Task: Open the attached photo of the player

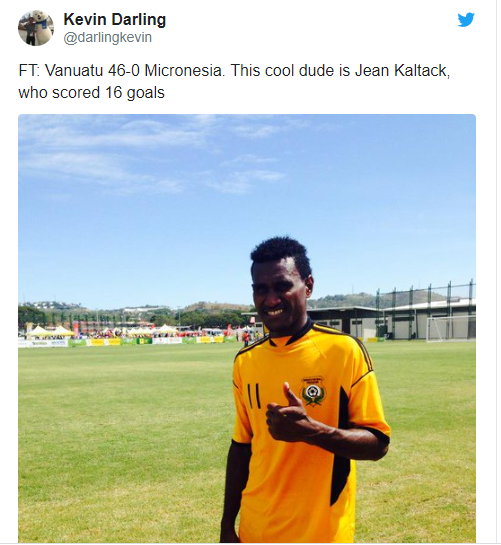Action: coord(247,328)
